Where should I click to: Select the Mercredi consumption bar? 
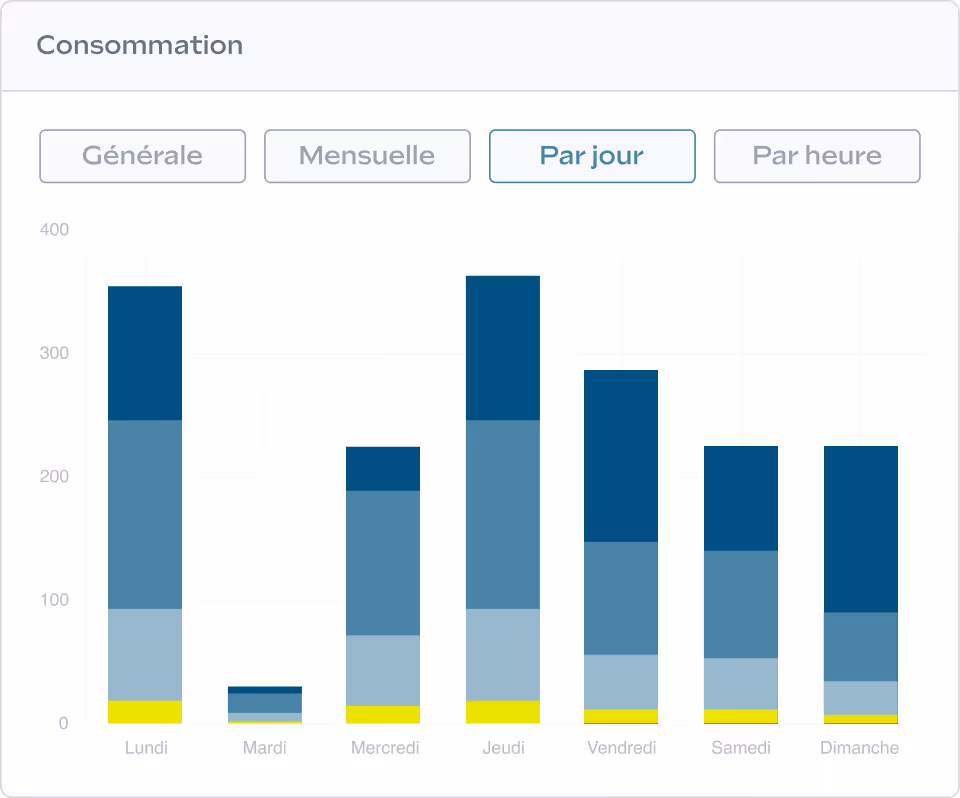pos(384,580)
